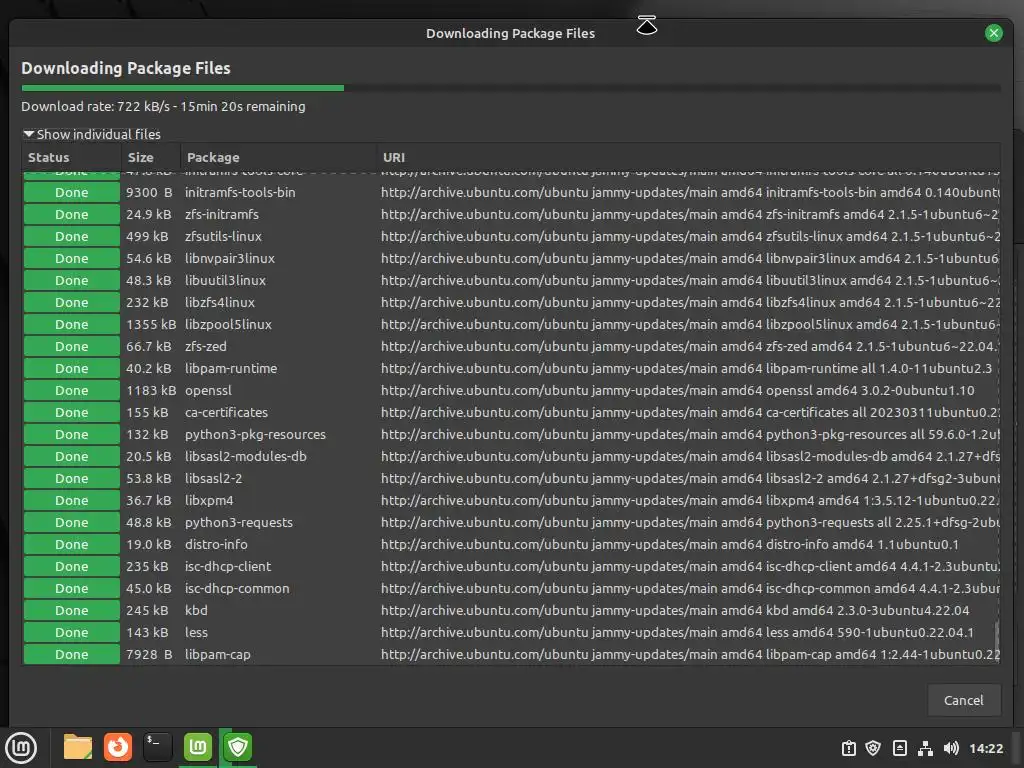Open the Linux Mint start menu
The image size is (1024, 768).
[21, 747]
